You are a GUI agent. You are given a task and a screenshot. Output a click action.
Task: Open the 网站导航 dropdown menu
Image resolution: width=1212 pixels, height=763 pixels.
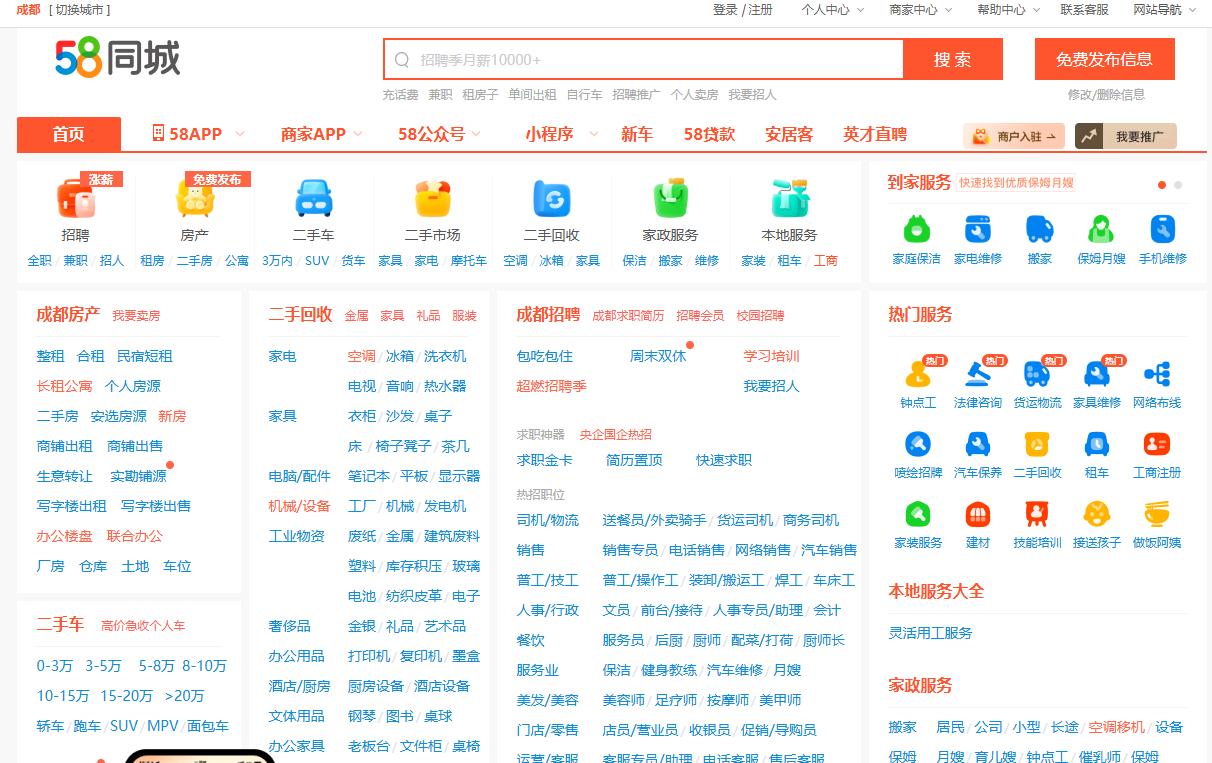[x=1163, y=10]
